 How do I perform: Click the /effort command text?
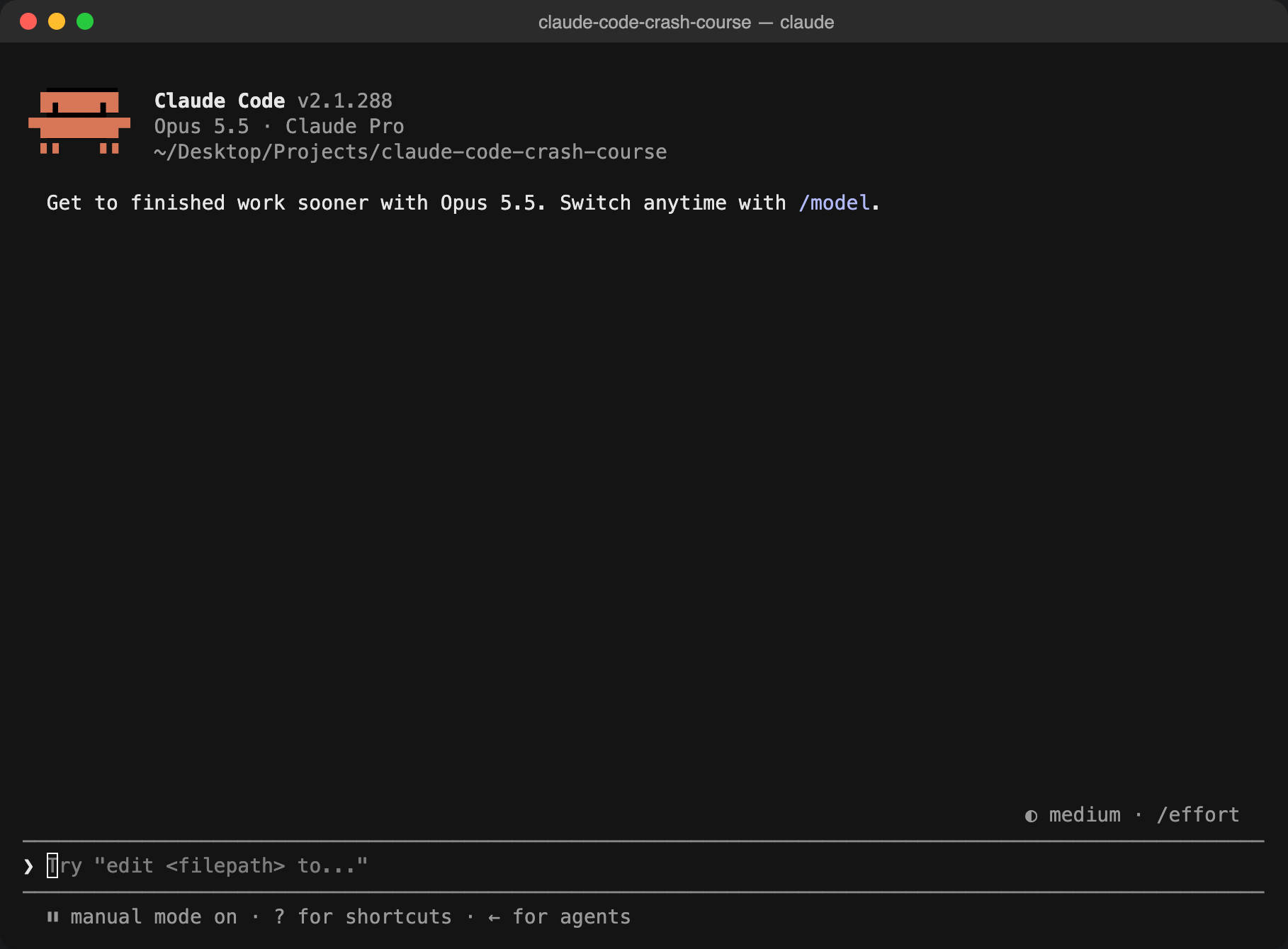coord(1198,815)
